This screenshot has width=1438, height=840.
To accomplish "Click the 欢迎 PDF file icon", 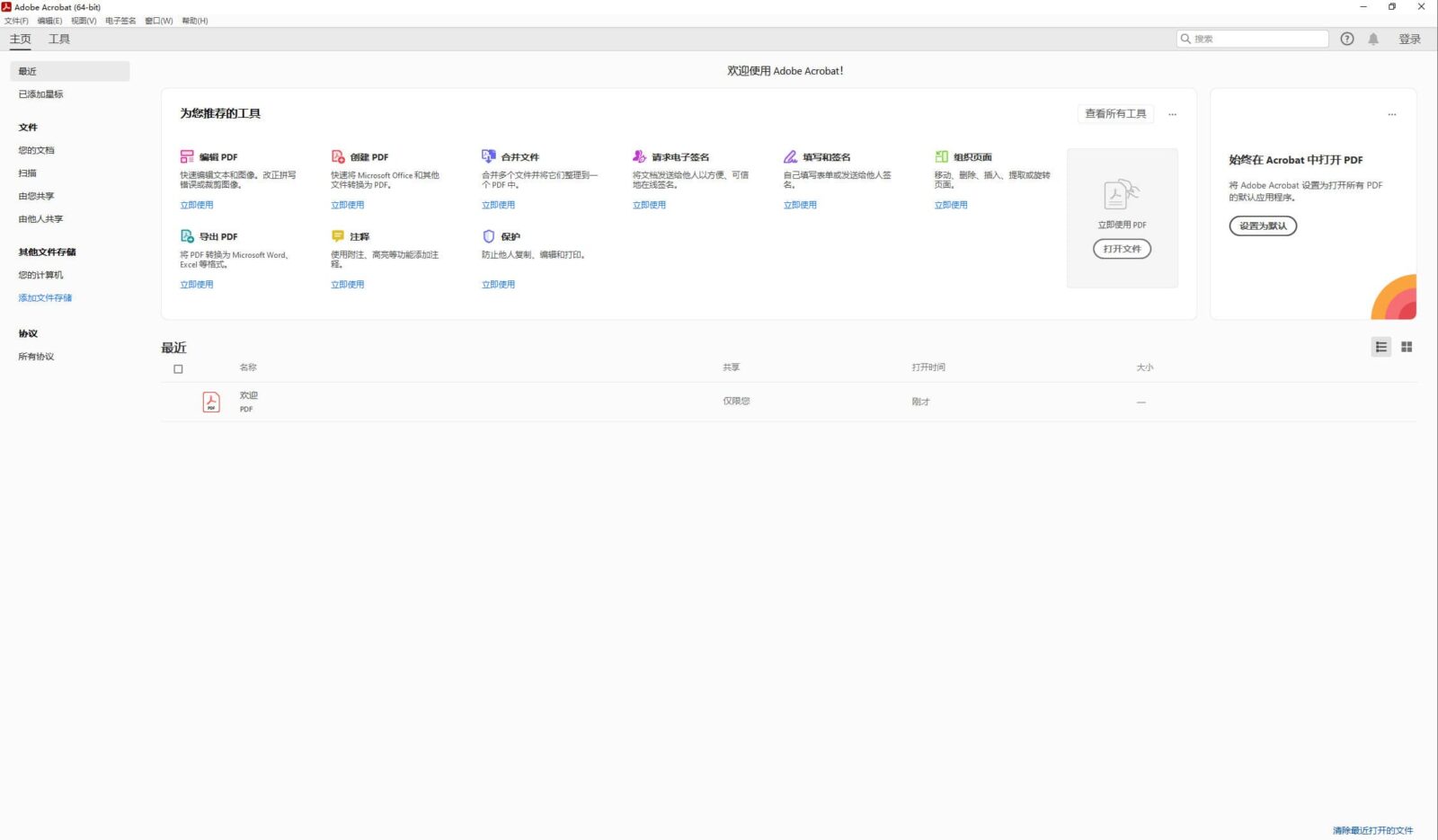I will 211,402.
